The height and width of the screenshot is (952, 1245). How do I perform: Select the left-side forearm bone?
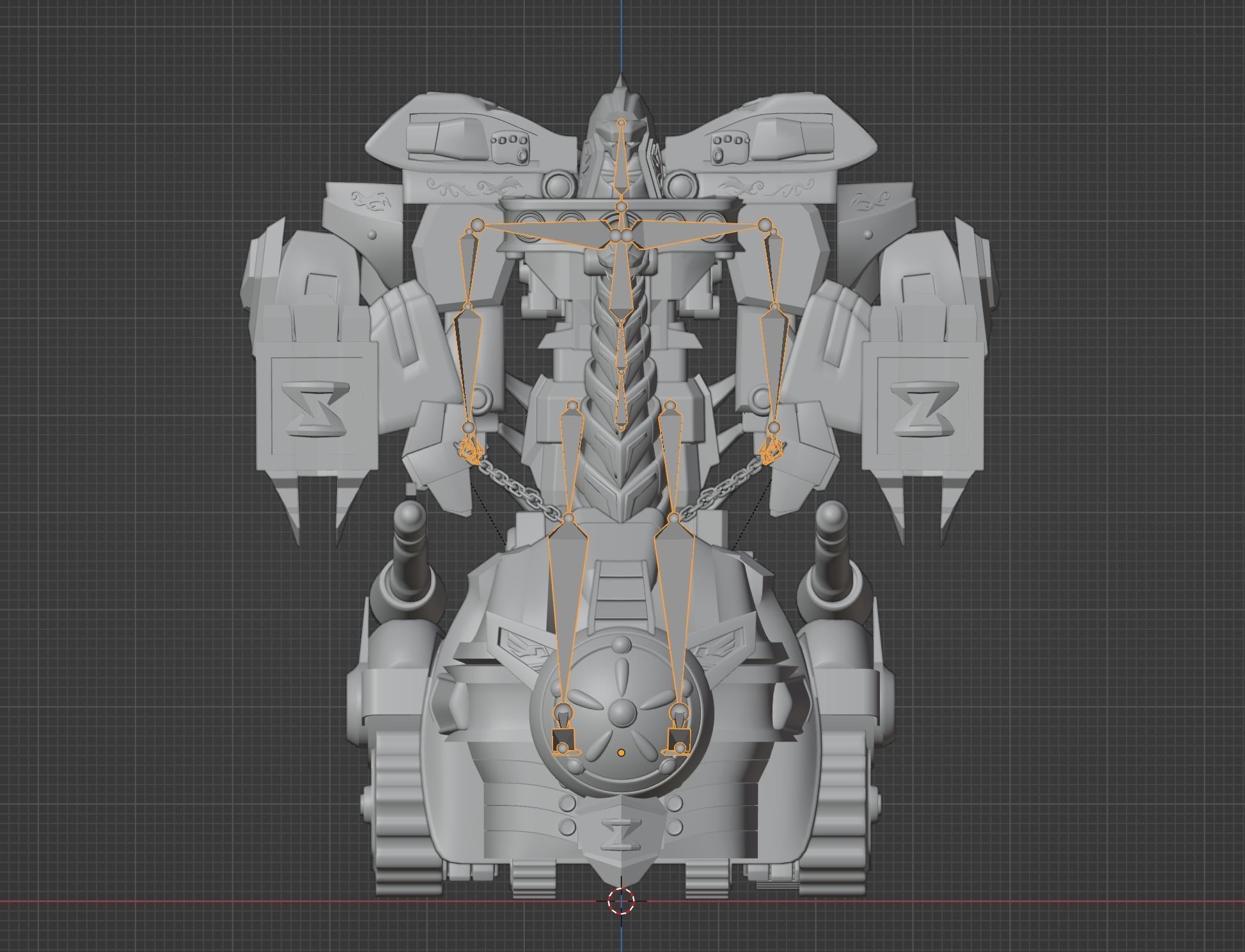(467, 361)
